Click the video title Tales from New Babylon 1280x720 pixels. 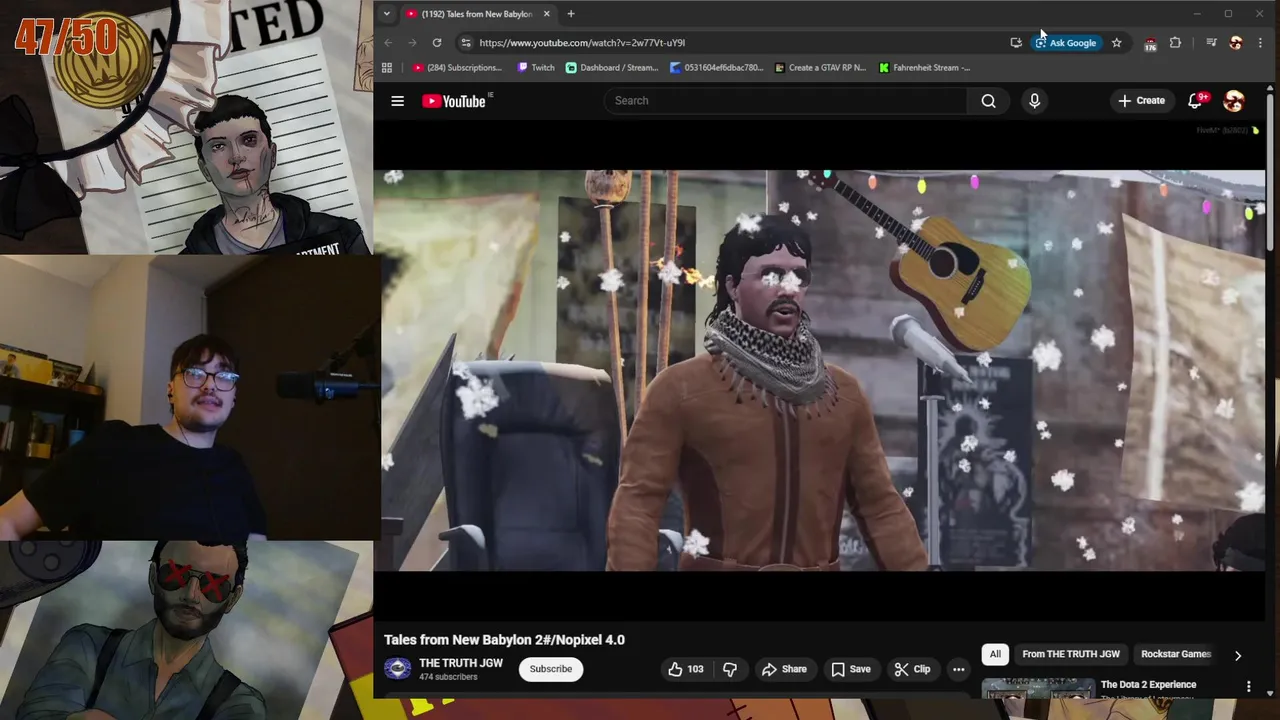tap(504, 640)
